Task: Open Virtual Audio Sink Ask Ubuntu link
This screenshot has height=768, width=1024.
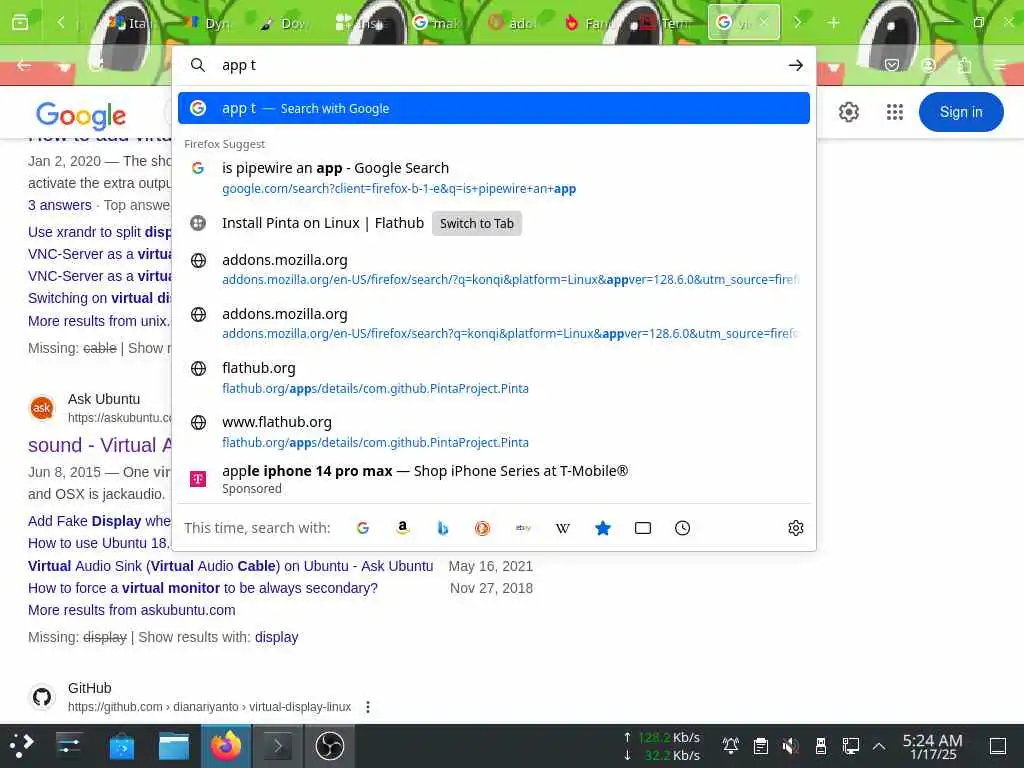Action: click(x=231, y=566)
